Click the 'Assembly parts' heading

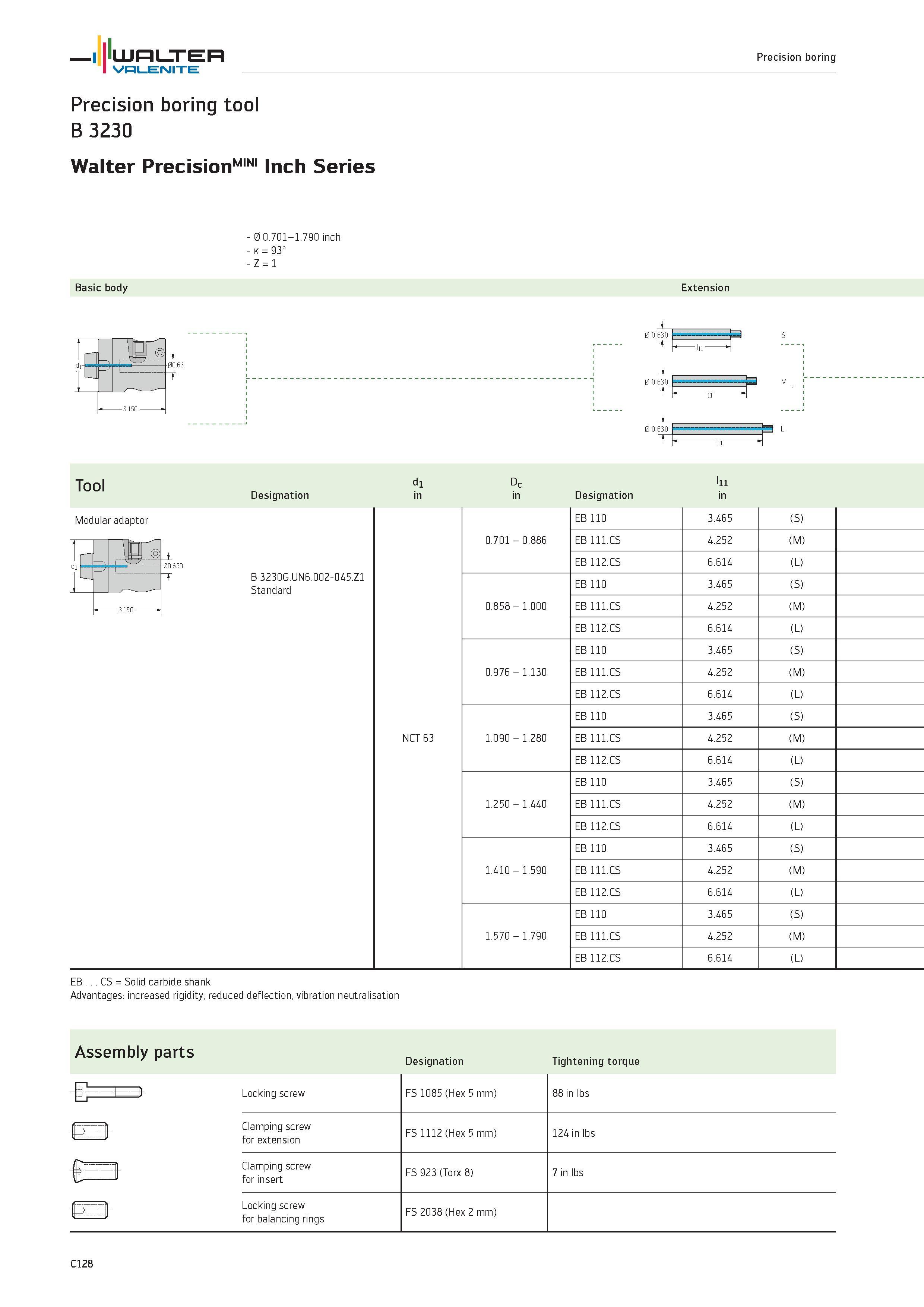point(135,1052)
